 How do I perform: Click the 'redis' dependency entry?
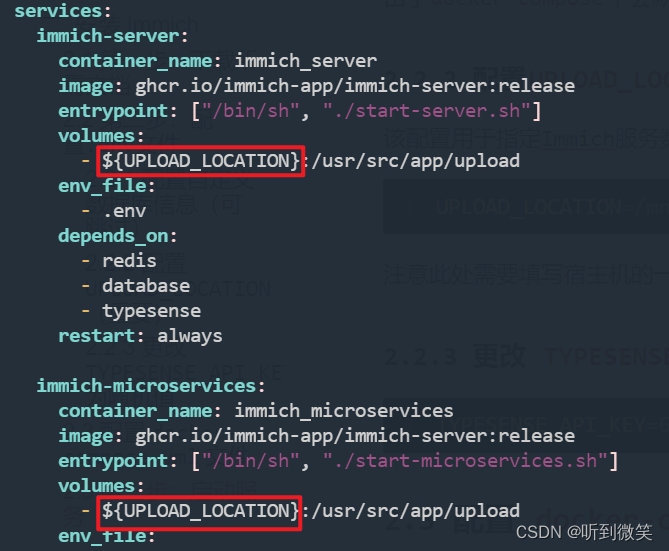pos(129,261)
